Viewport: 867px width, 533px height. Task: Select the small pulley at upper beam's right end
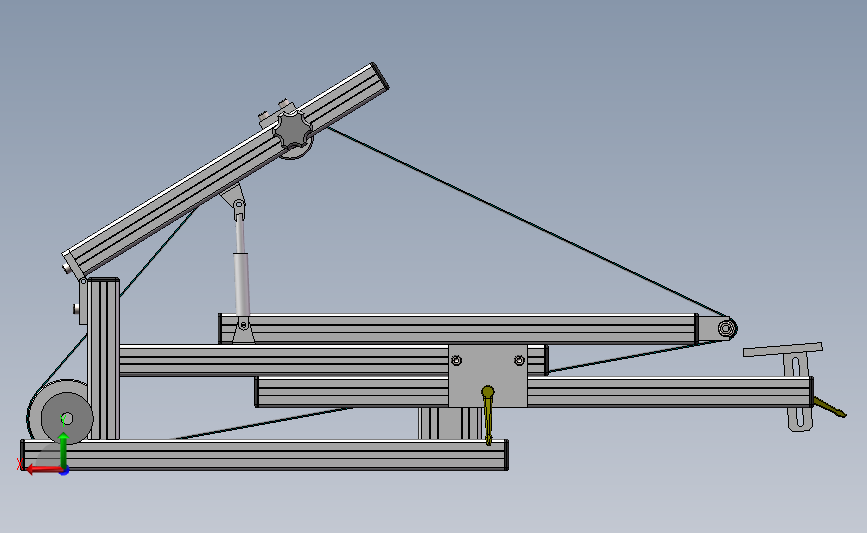727,328
